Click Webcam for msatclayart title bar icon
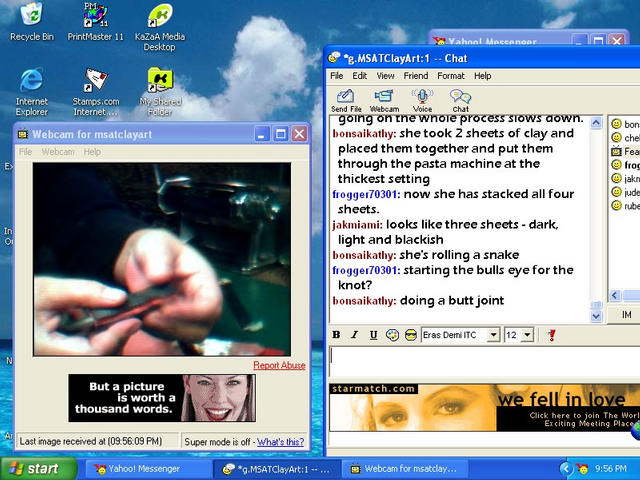Viewport: 640px width, 480px height. coord(23,134)
